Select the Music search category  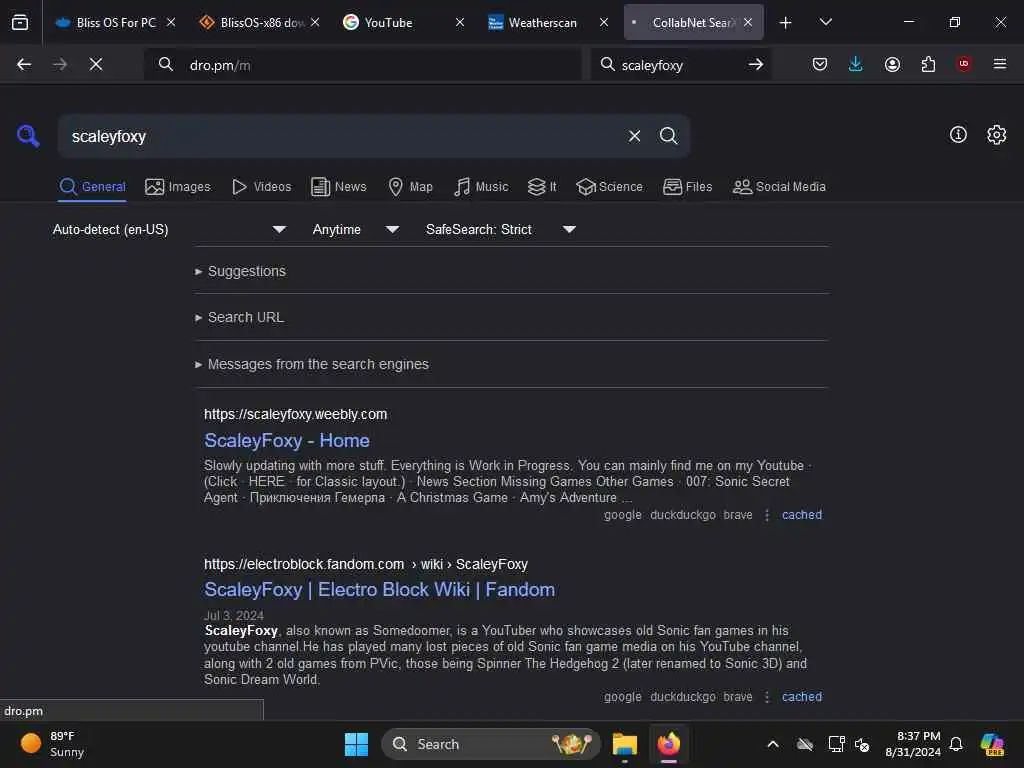(481, 187)
